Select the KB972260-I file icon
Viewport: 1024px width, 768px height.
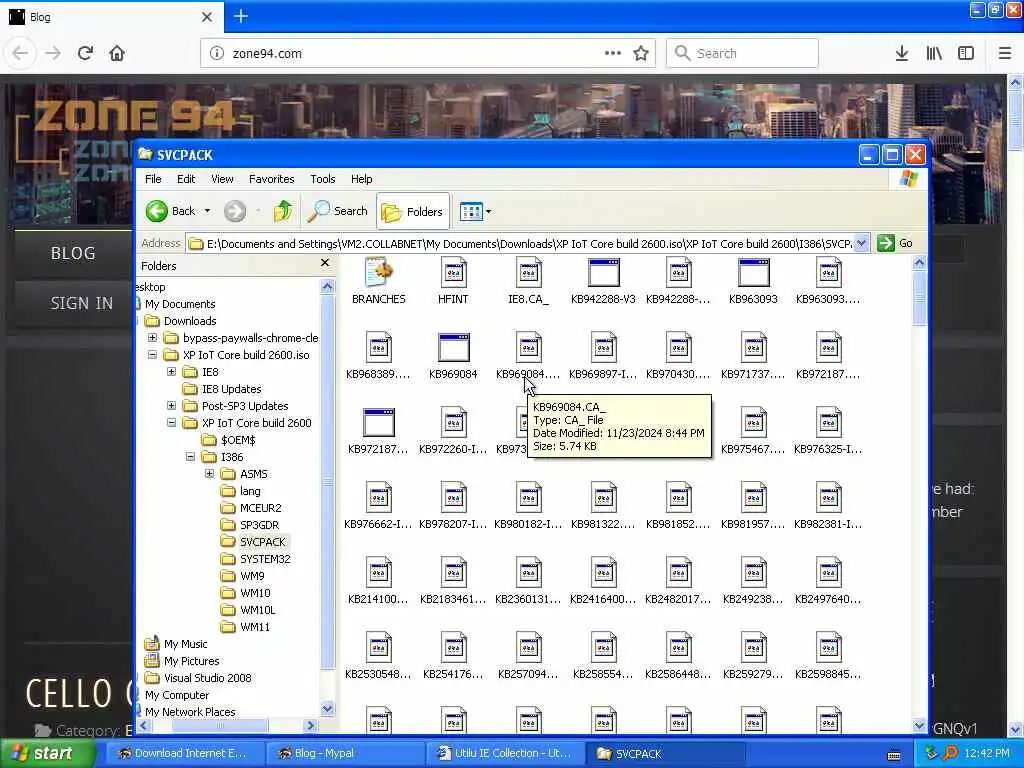[453, 423]
